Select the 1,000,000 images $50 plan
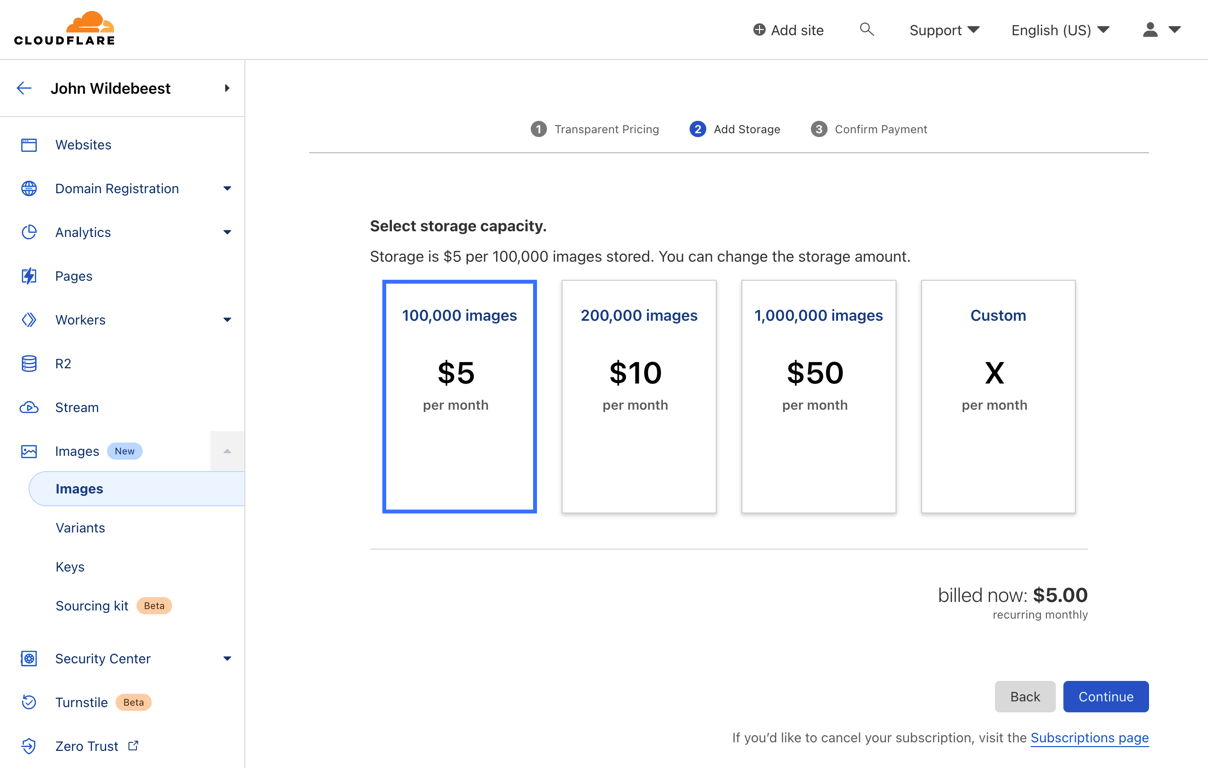 click(818, 397)
